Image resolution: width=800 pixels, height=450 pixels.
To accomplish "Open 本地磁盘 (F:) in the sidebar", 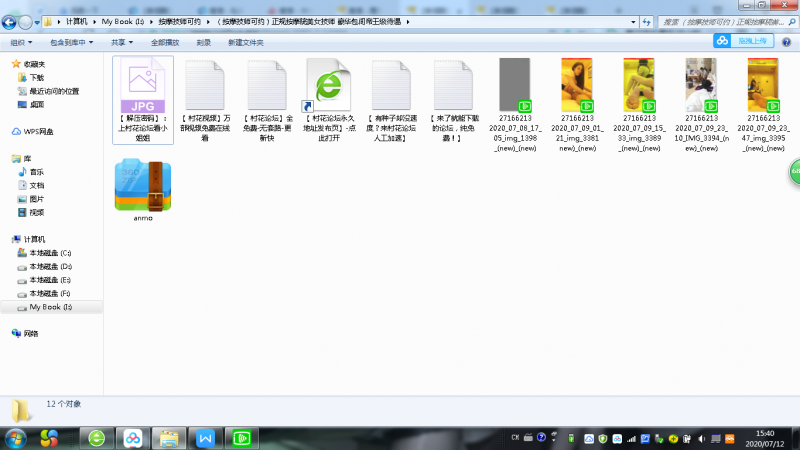I will pyautogui.click(x=50, y=293).
